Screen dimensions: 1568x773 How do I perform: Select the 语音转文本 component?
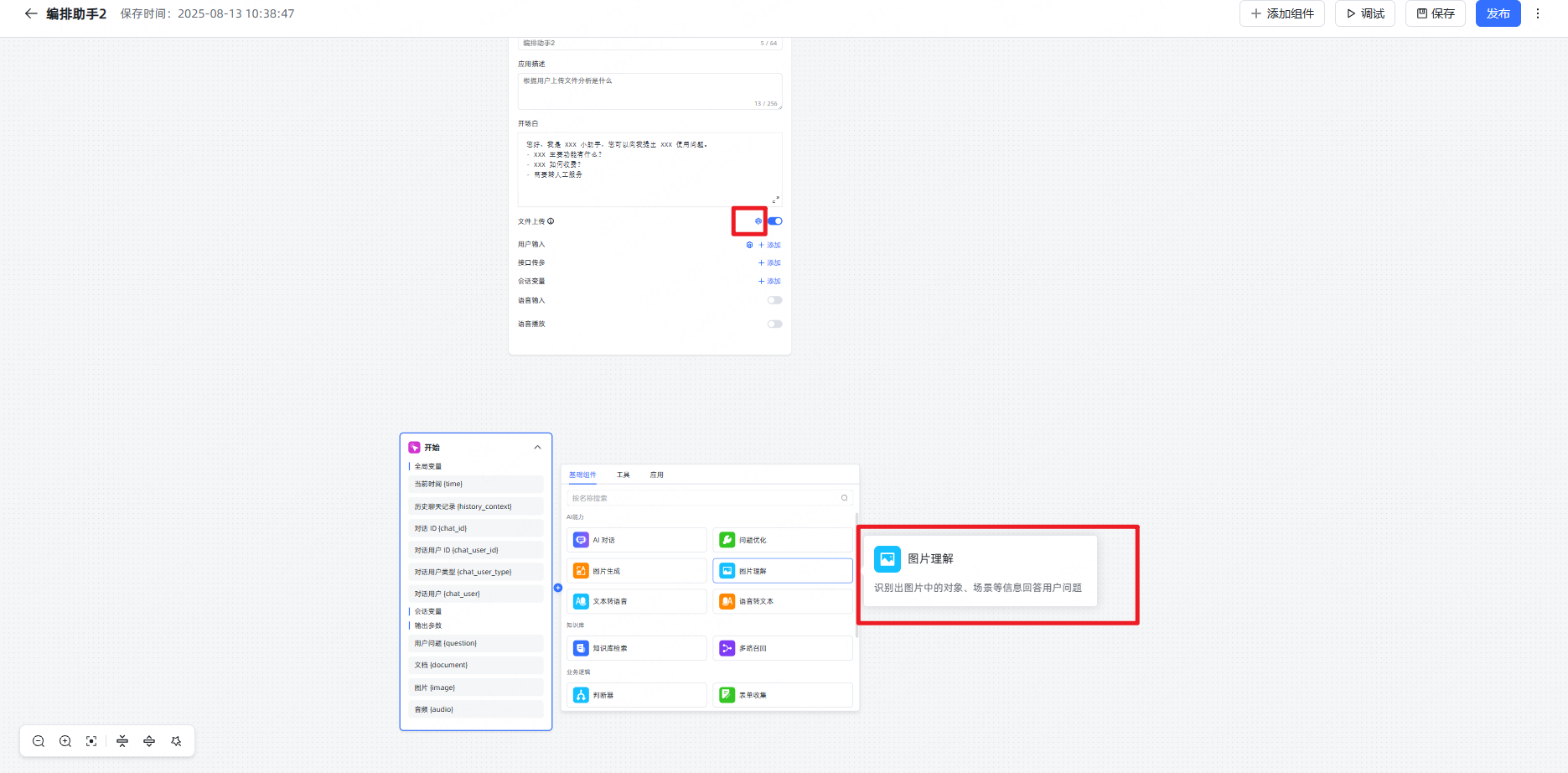point(783,601)
